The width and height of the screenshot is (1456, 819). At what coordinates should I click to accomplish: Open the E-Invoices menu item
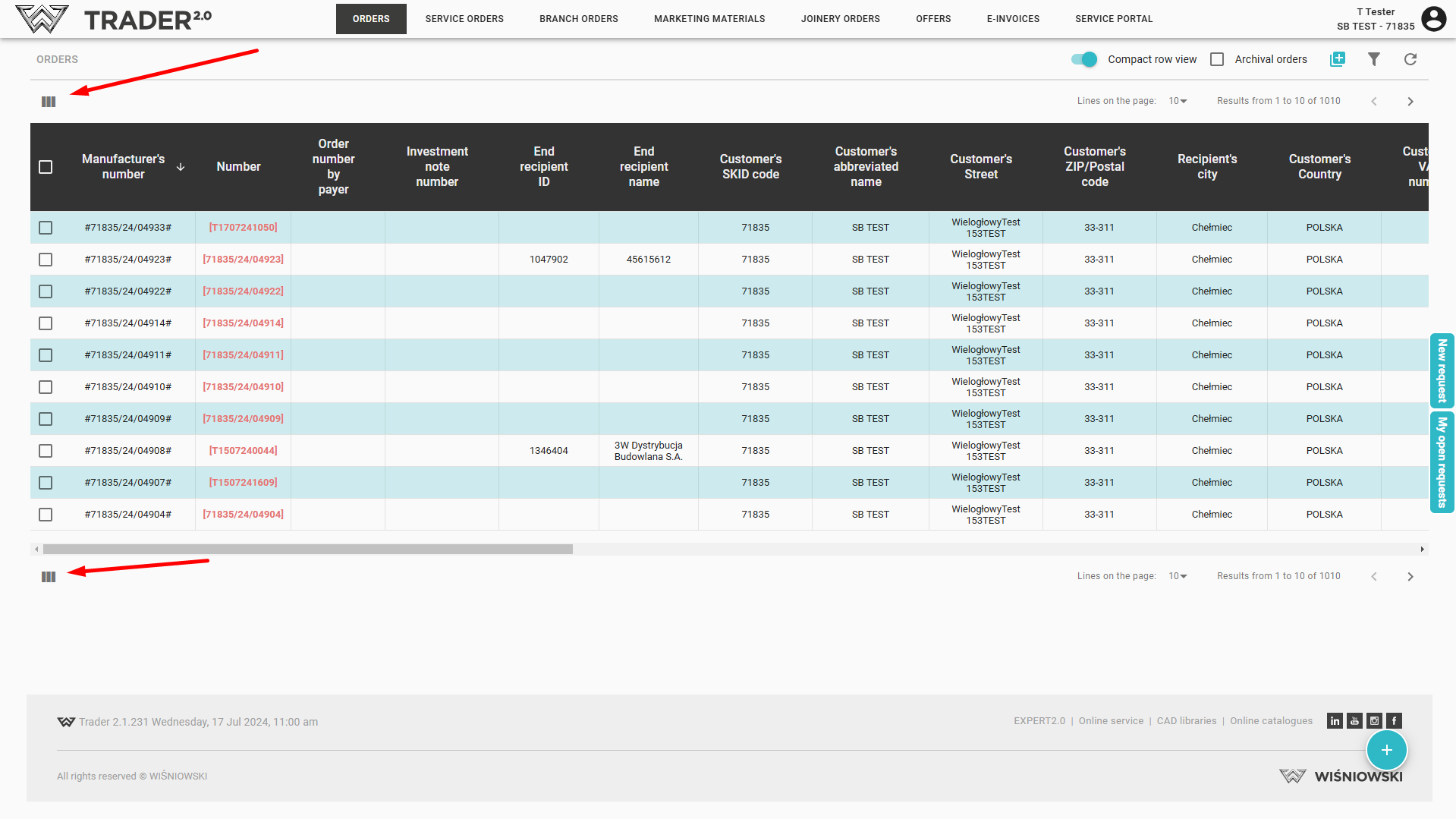coord(1013,19)
